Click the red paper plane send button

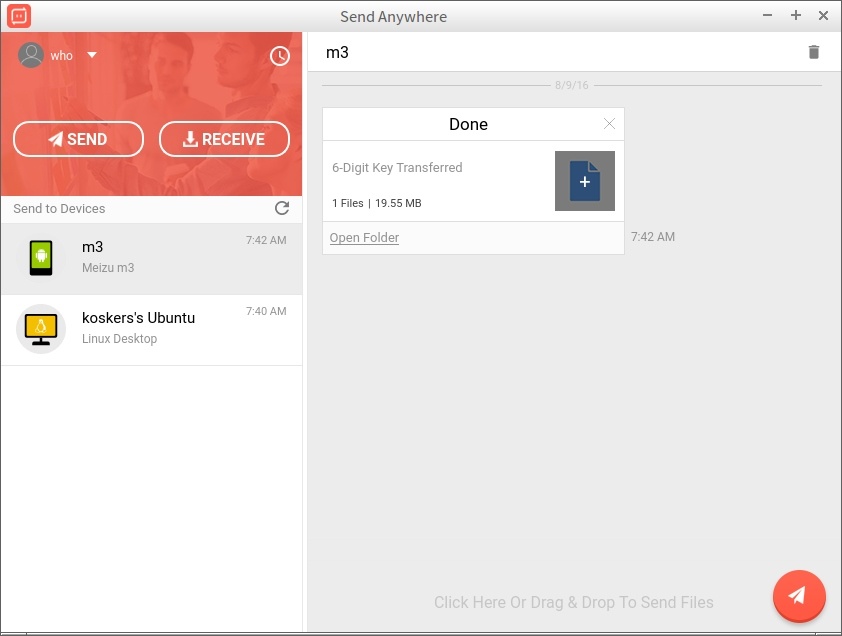798,596
